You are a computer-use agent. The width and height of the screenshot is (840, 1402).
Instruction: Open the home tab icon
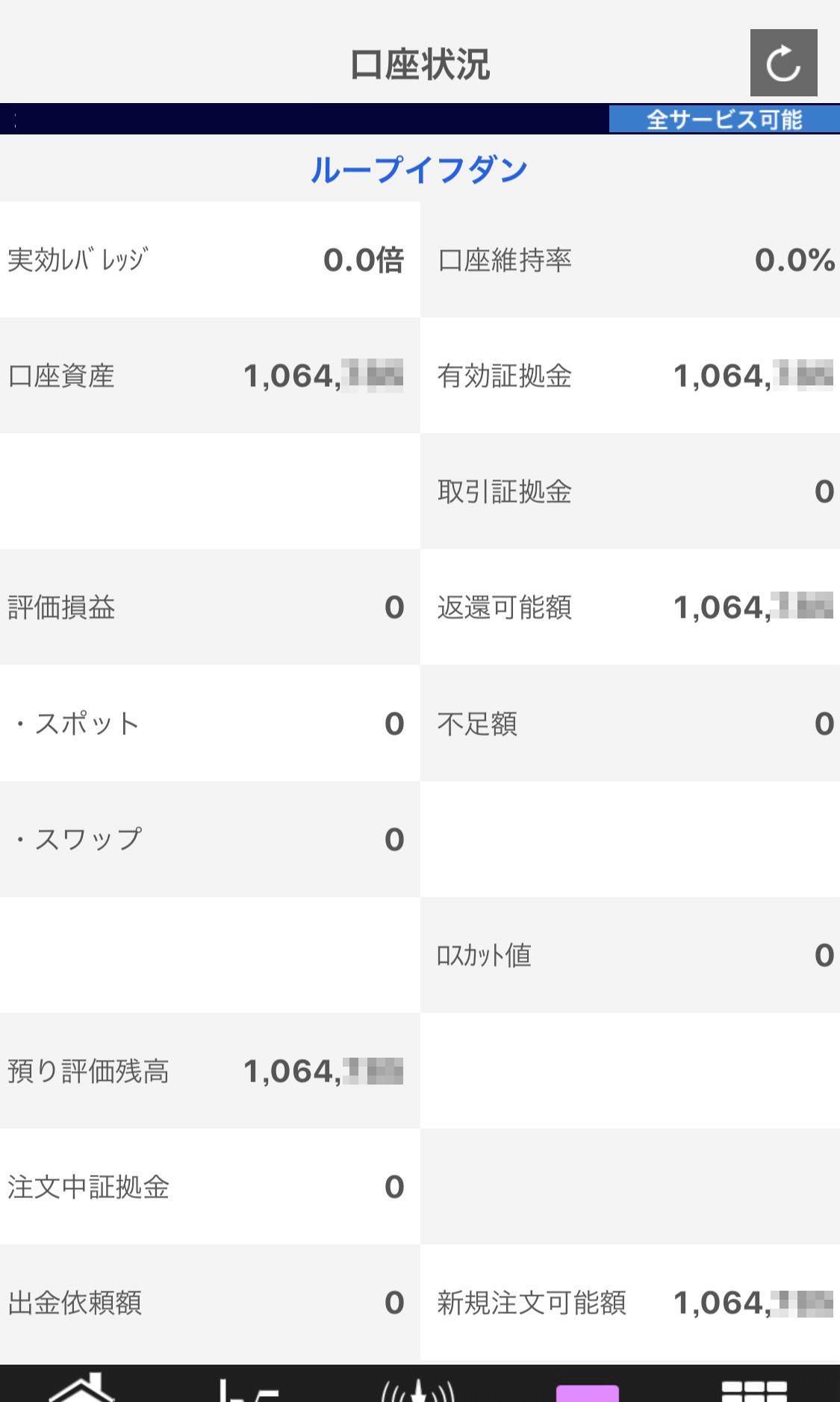pyautogui.click(x=82, y=1386)
